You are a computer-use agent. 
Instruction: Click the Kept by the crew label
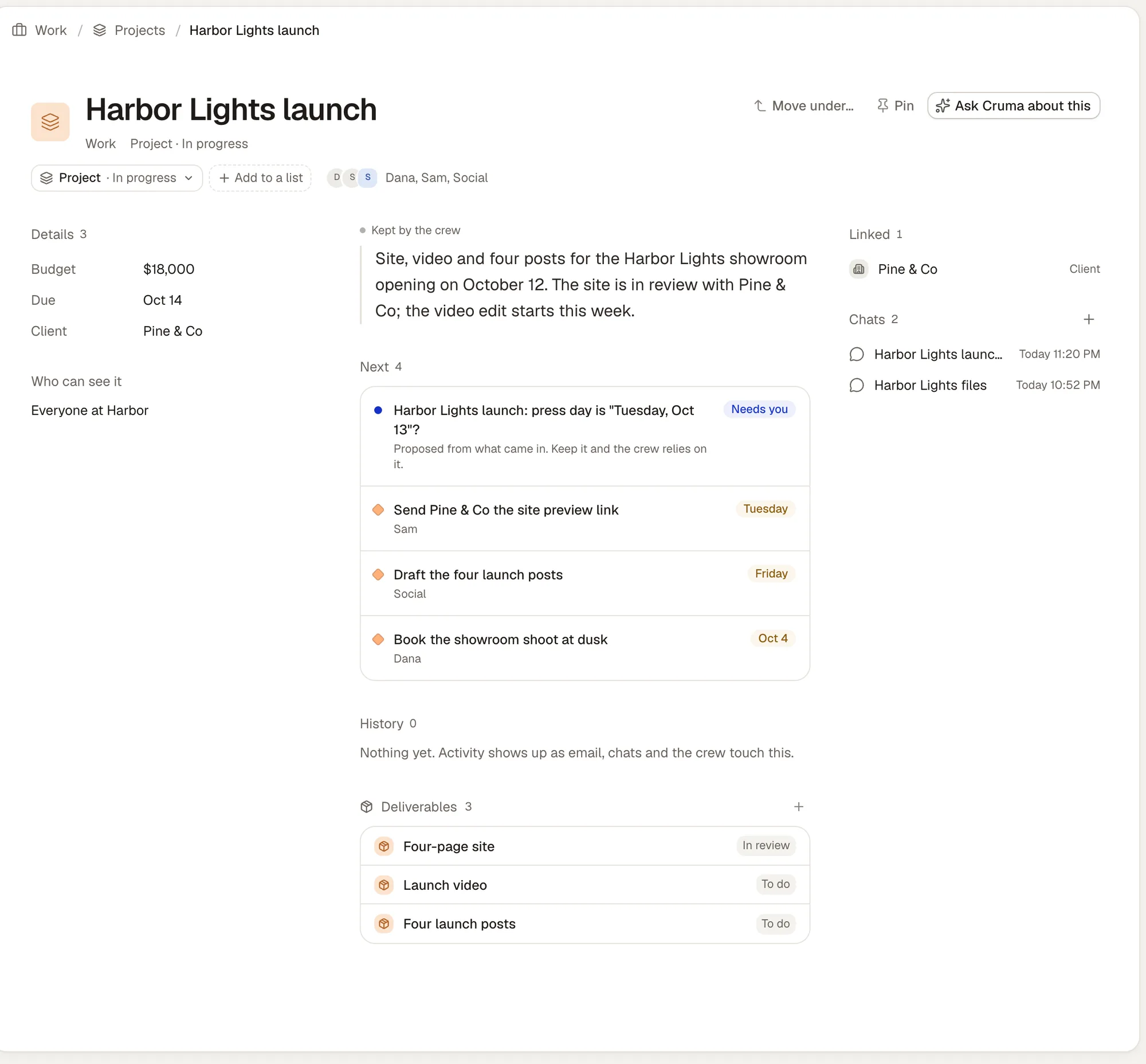[x=416, y=230]
